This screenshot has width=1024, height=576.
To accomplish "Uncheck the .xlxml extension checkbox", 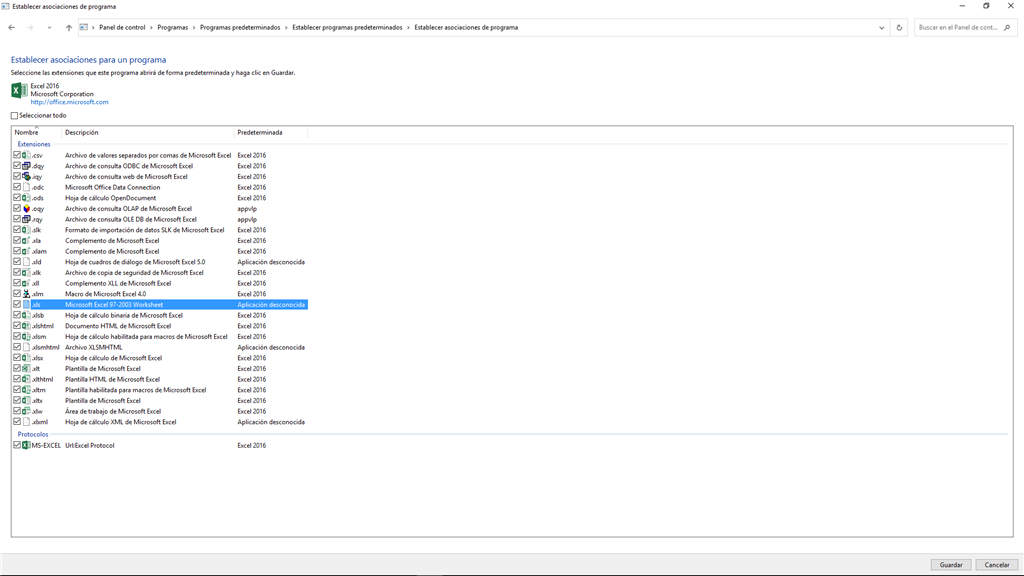I will (17, 422).
